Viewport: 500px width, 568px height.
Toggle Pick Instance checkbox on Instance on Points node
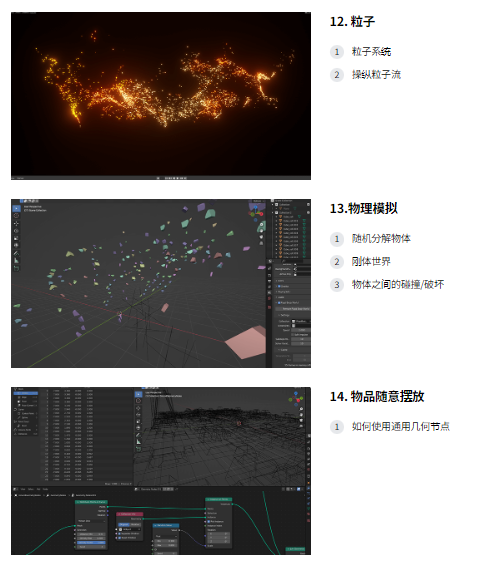click(209, 521)
